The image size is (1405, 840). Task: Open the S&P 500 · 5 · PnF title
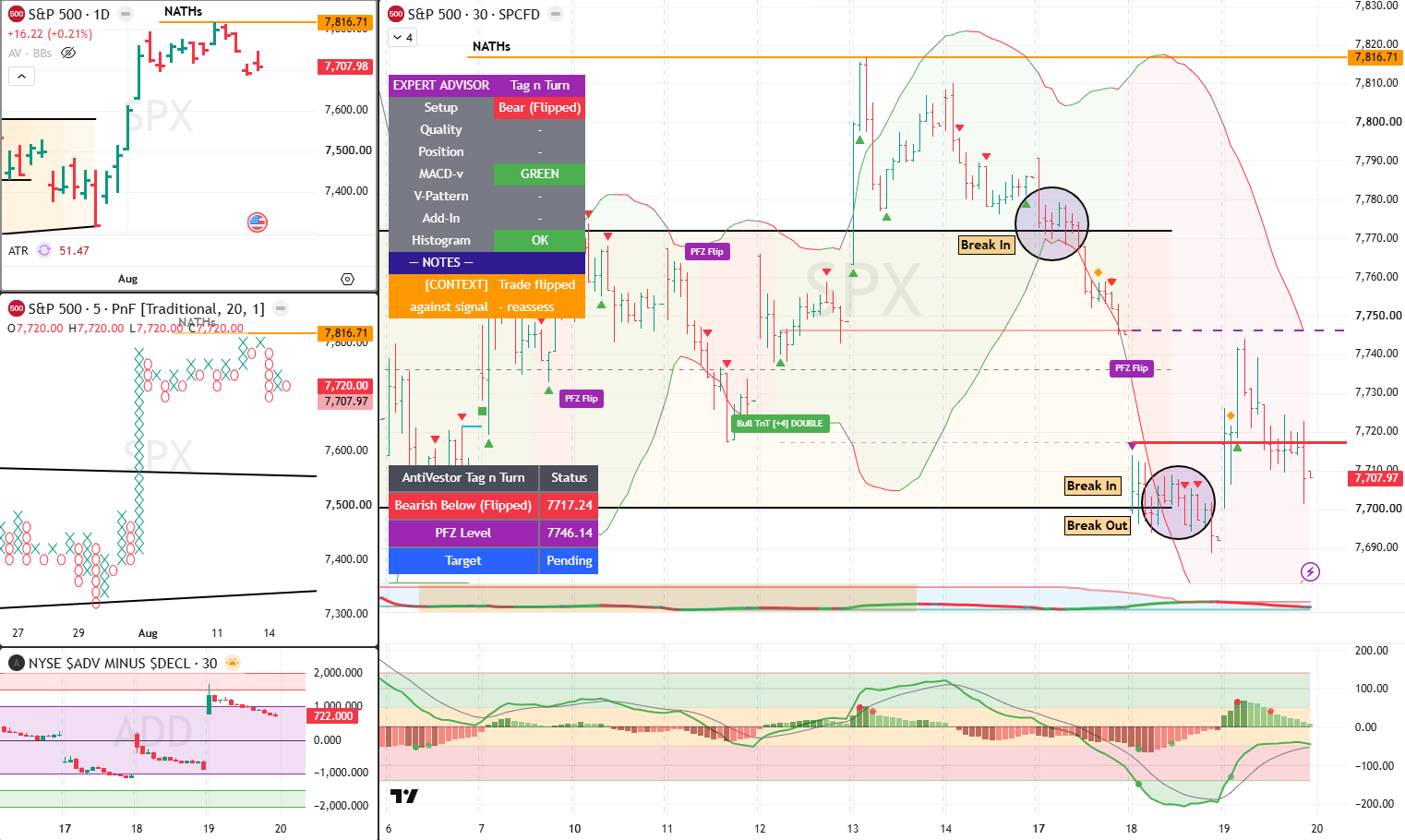pyautogui.click(x=147, y=308)
